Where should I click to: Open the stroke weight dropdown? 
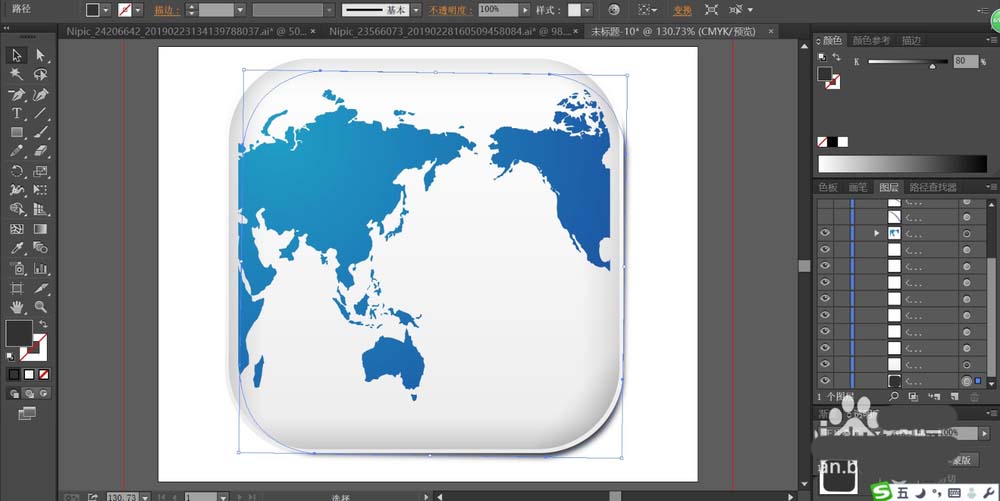pos(240,10)
